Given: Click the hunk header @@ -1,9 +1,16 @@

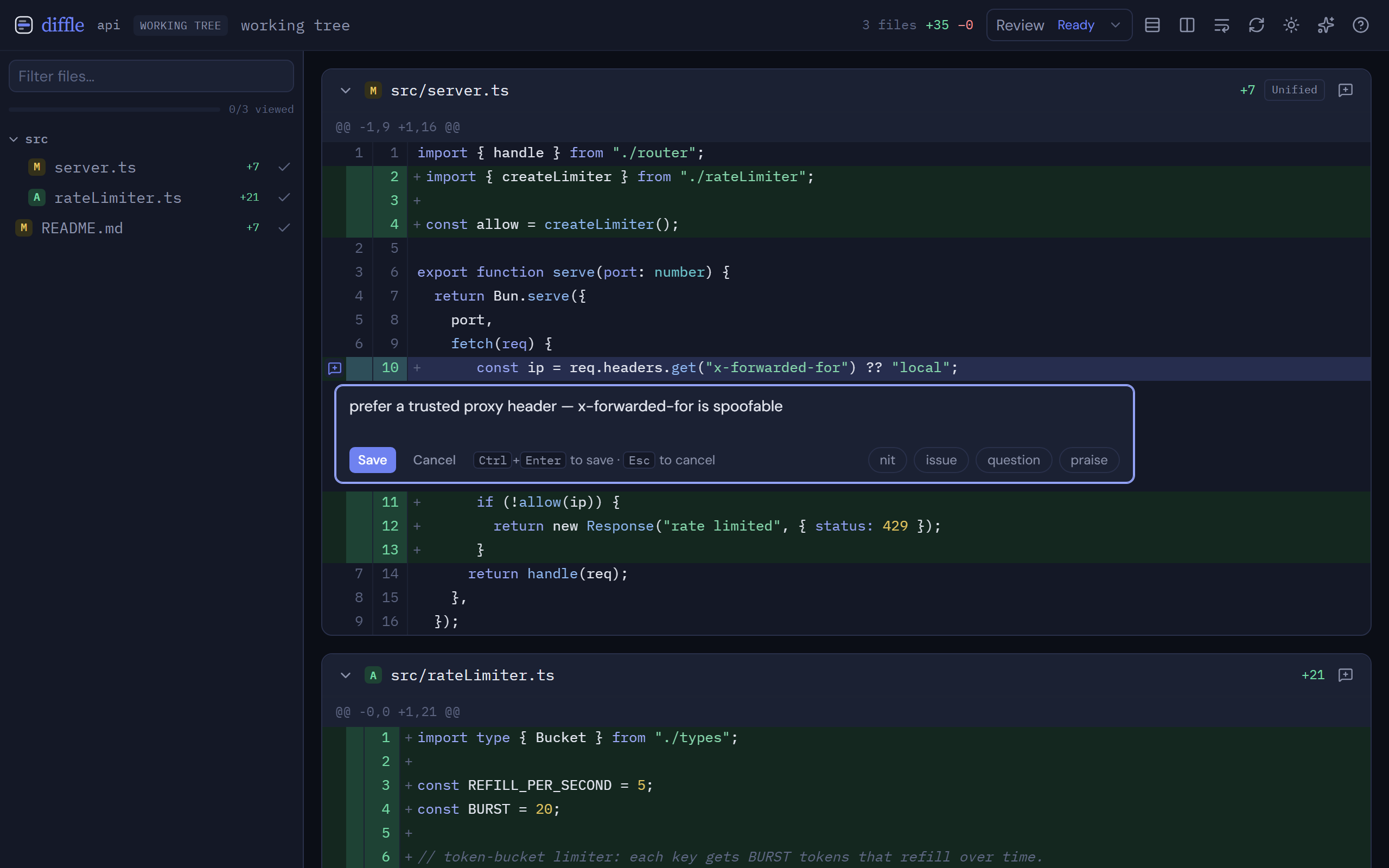Looking at the screenshot, I should 398,127.
